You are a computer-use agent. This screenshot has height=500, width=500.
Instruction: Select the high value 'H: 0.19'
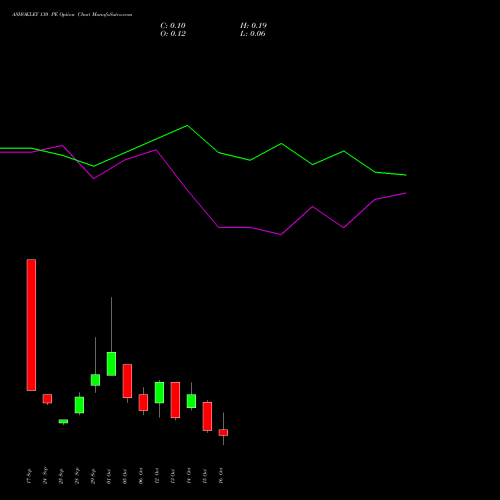[253, 26]
